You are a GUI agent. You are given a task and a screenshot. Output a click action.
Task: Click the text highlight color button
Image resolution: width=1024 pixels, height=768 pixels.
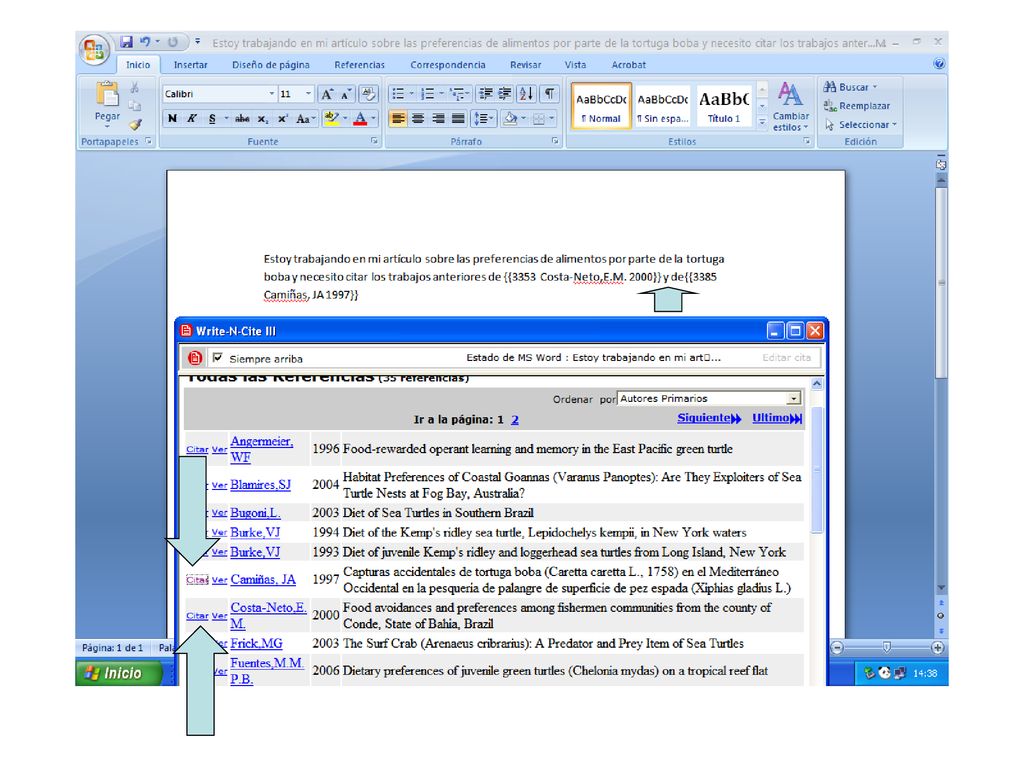click(331, 118)
